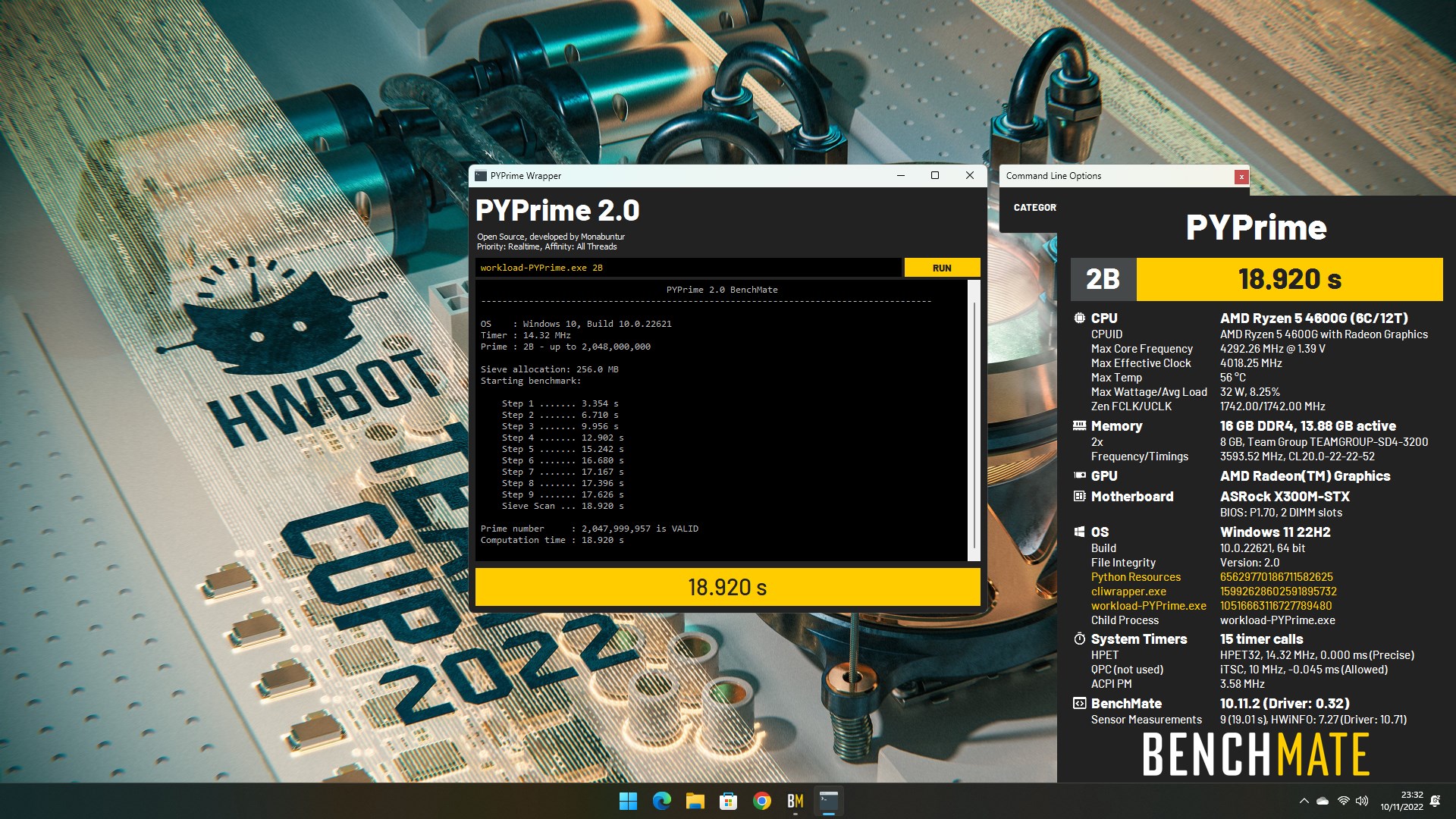Click the BENCHMATE logo at panel bottom
This screenshot has width=1456, height=819.
click(1256, 755)
